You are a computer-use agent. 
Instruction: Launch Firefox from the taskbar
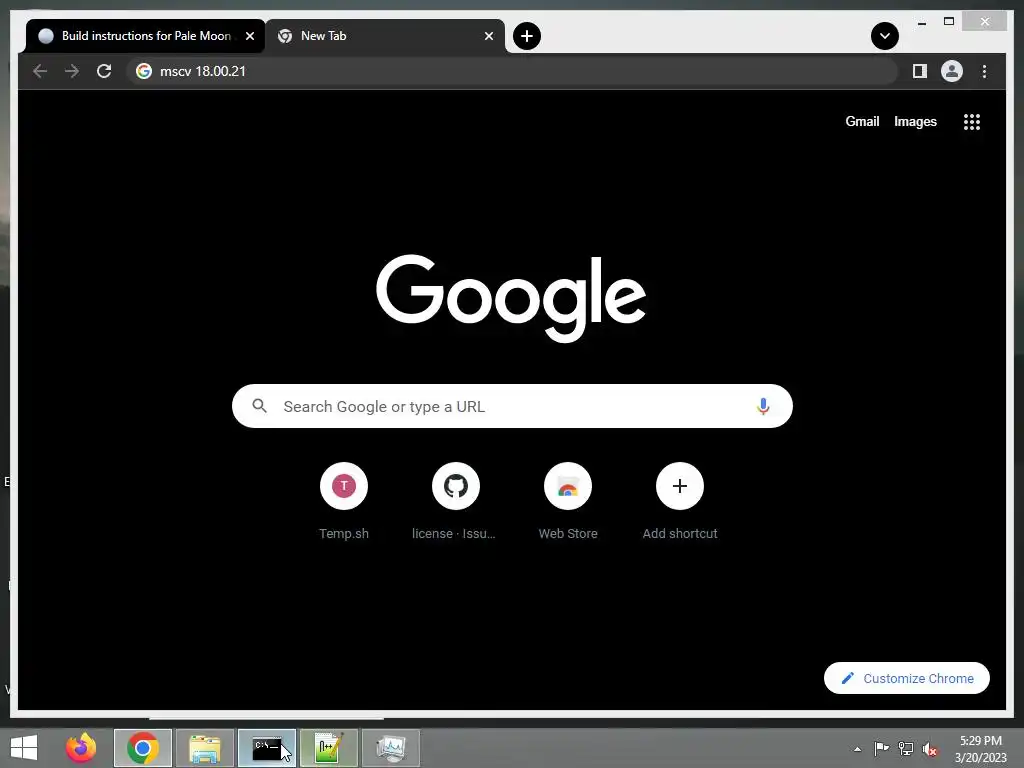(x=81, y=747)
